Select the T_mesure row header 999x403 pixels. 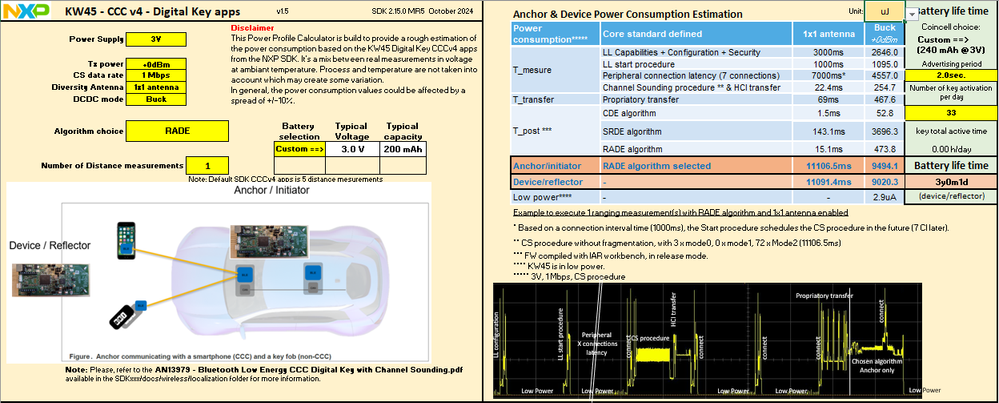click(x=555, y=70)
